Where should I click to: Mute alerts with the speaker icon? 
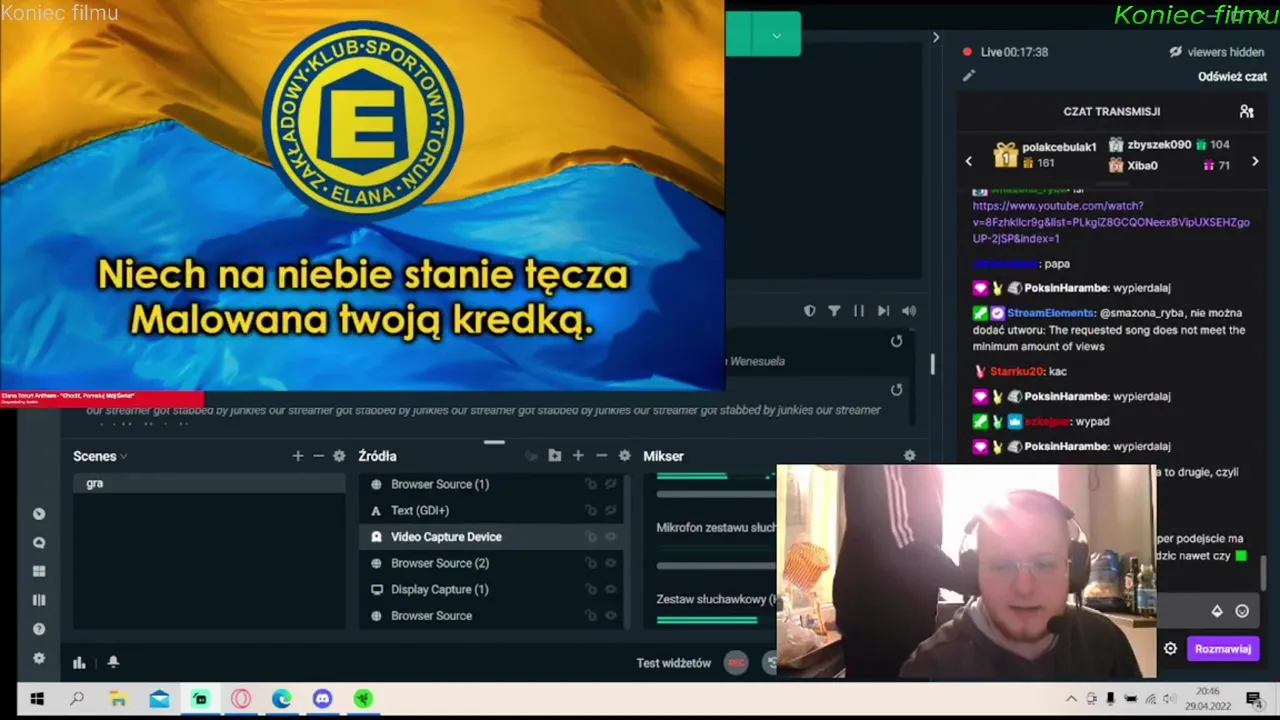pos(908,311)
